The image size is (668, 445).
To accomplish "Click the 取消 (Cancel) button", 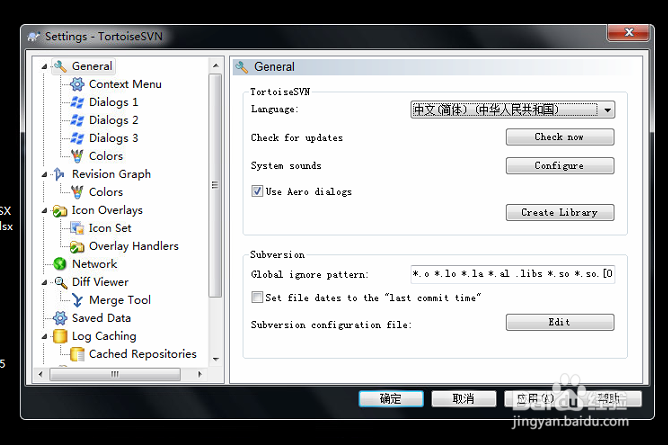I will (464, 399).
